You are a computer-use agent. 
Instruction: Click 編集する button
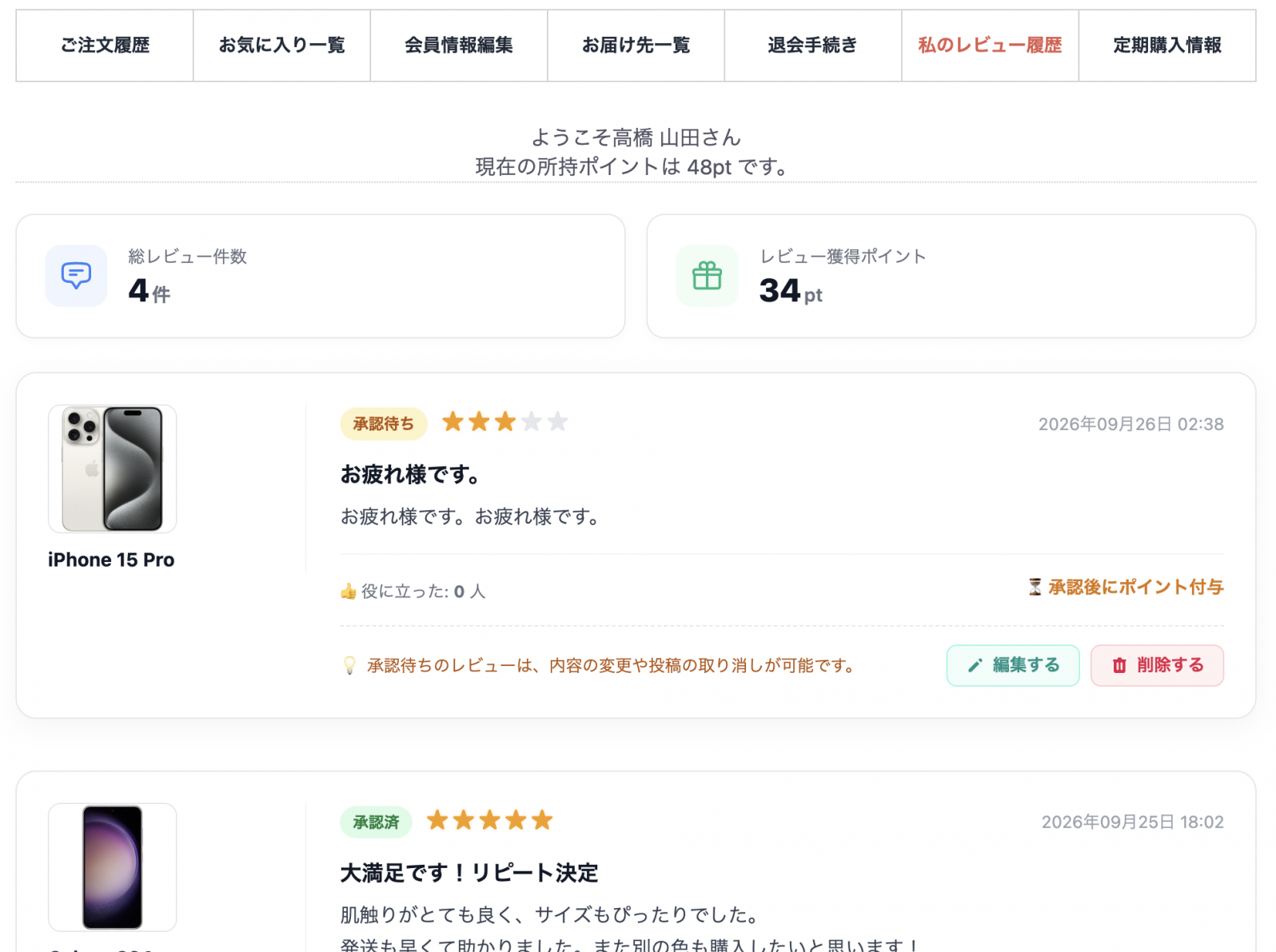coord(1013,665)
